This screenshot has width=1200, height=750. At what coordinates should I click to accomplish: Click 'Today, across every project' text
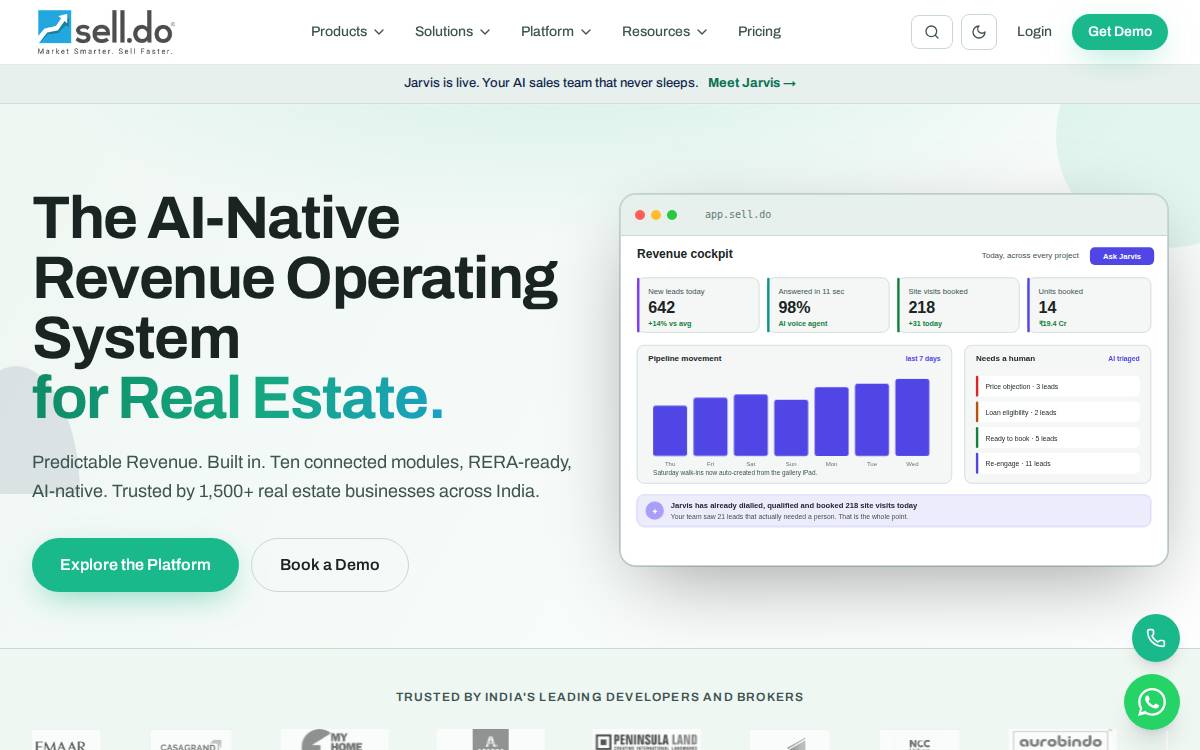1030,256
